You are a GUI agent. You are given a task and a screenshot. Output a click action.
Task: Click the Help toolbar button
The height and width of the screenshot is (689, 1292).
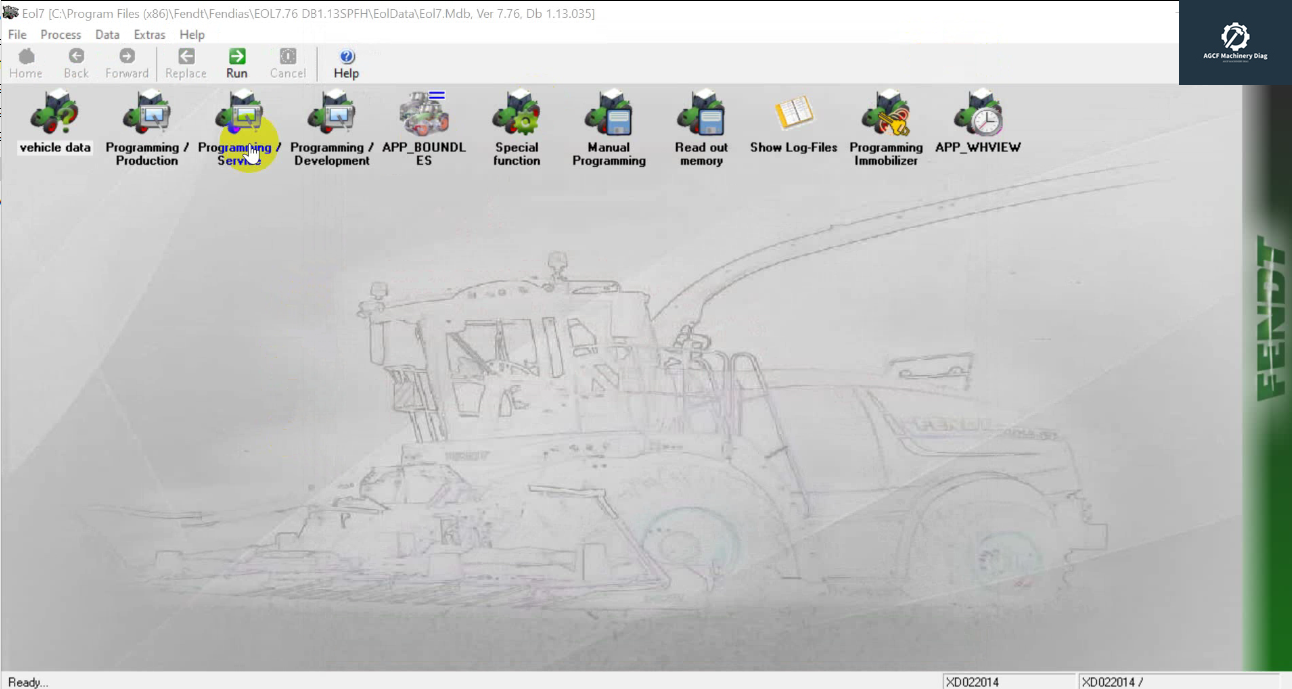[346, 60]
